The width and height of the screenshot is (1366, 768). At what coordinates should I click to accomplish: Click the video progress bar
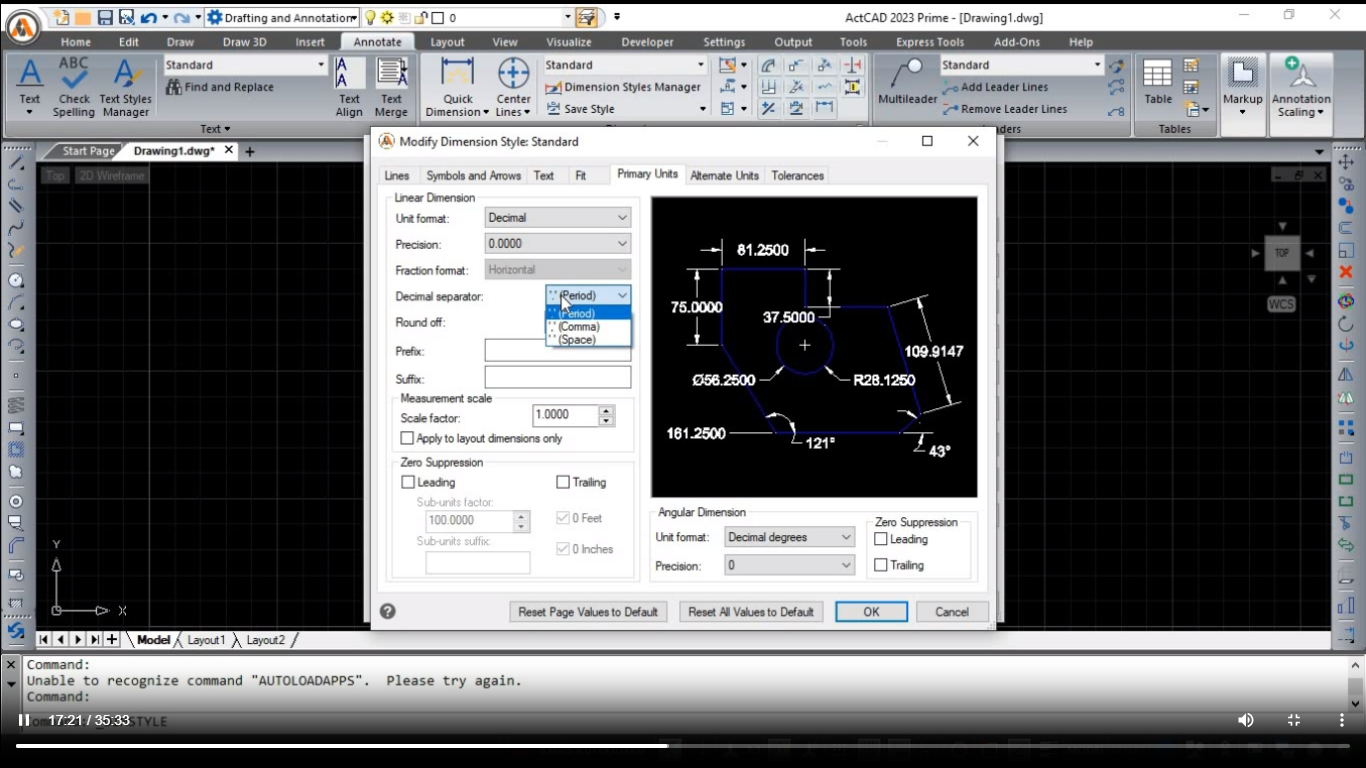tap(683, 745)
